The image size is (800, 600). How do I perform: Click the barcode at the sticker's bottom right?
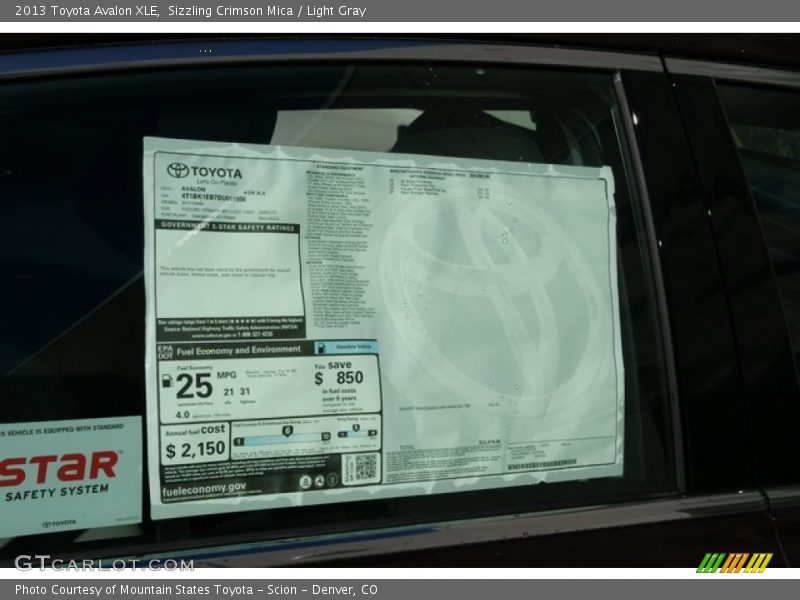(541, 465)
